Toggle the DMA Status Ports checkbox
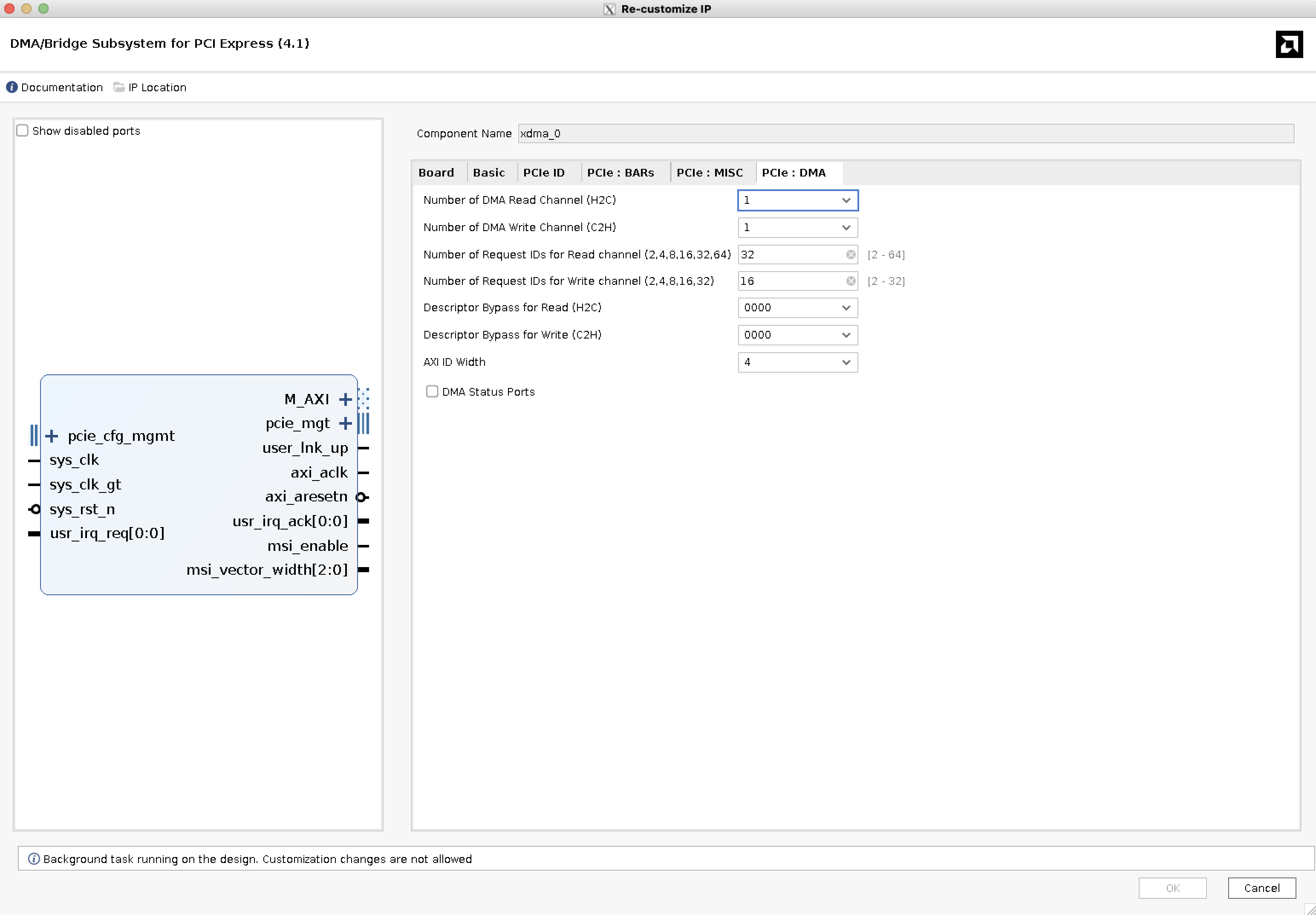The height and width of the screenshot is (915, 1316). [x=432, y=391]
